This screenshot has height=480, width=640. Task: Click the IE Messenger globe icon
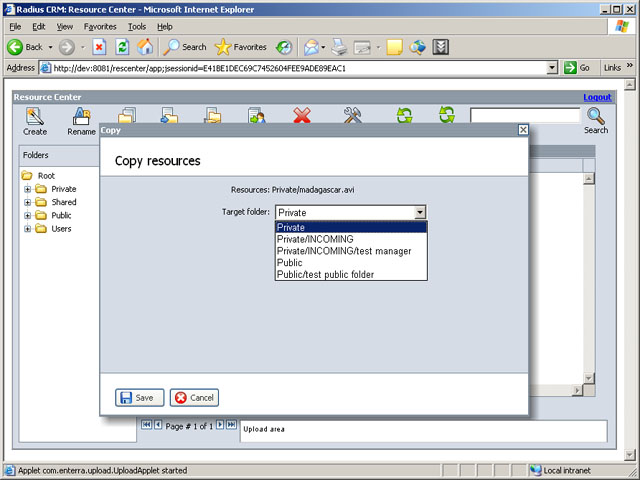click(418, 47)
